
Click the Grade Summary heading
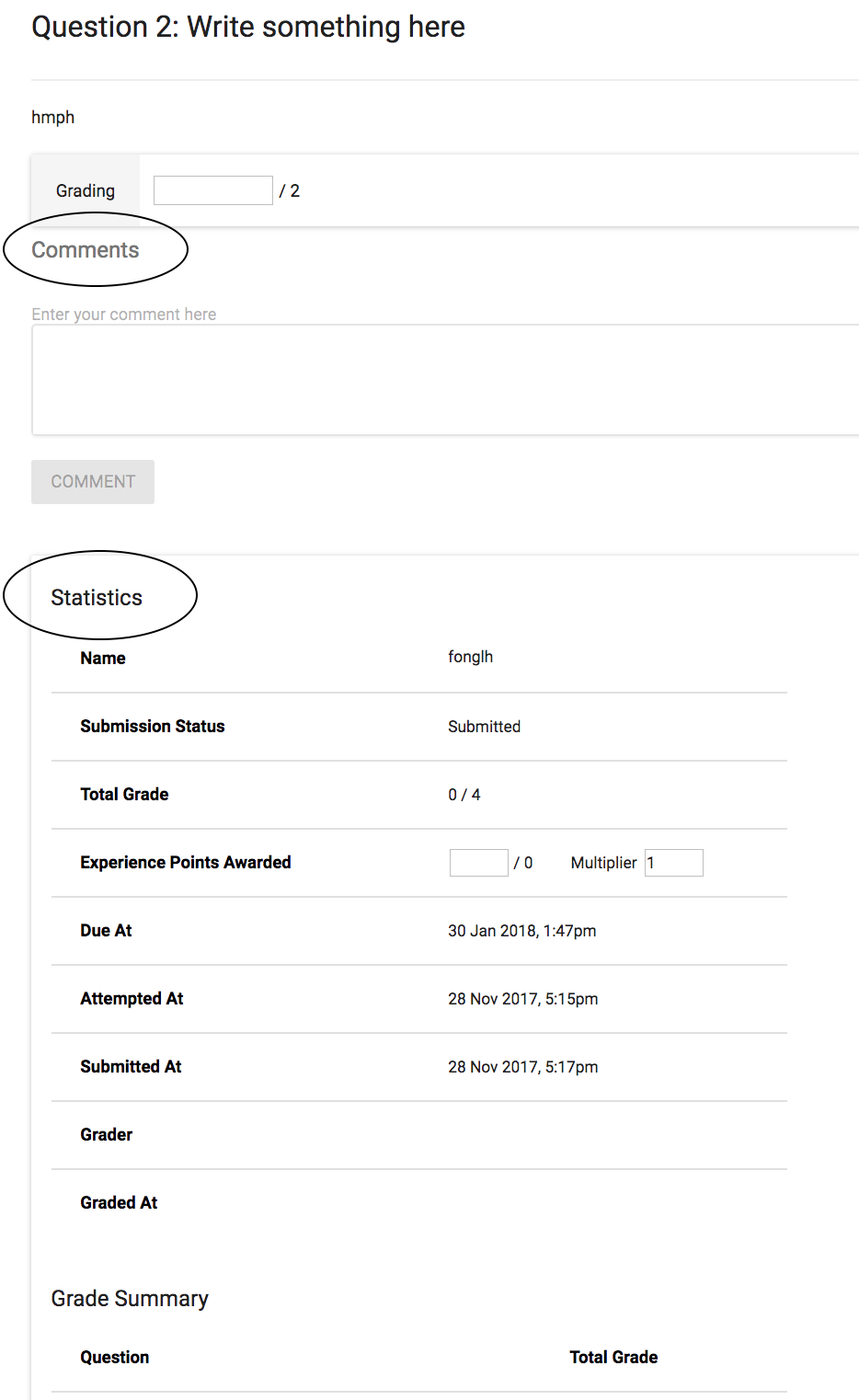(x=129, y=1298)
